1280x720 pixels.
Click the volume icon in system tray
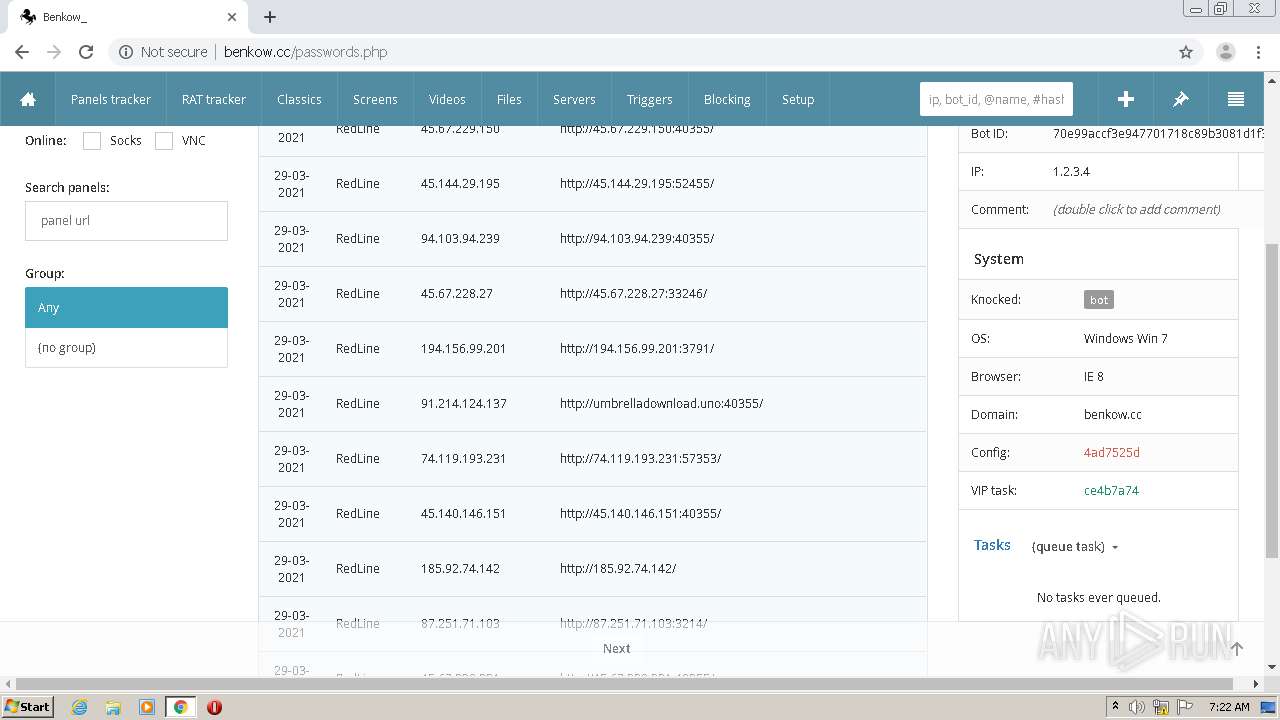click(x=1137, y=707)
